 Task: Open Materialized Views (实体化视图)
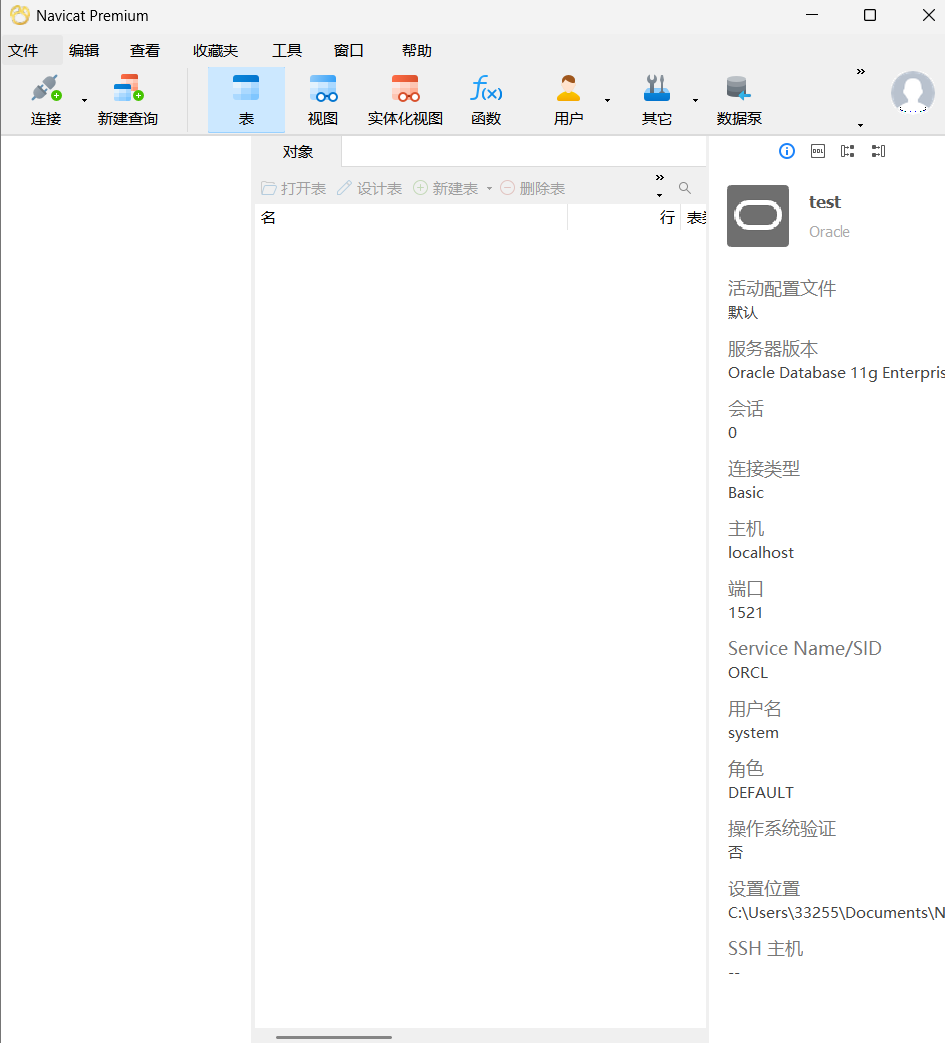click(x=405, y=100)
